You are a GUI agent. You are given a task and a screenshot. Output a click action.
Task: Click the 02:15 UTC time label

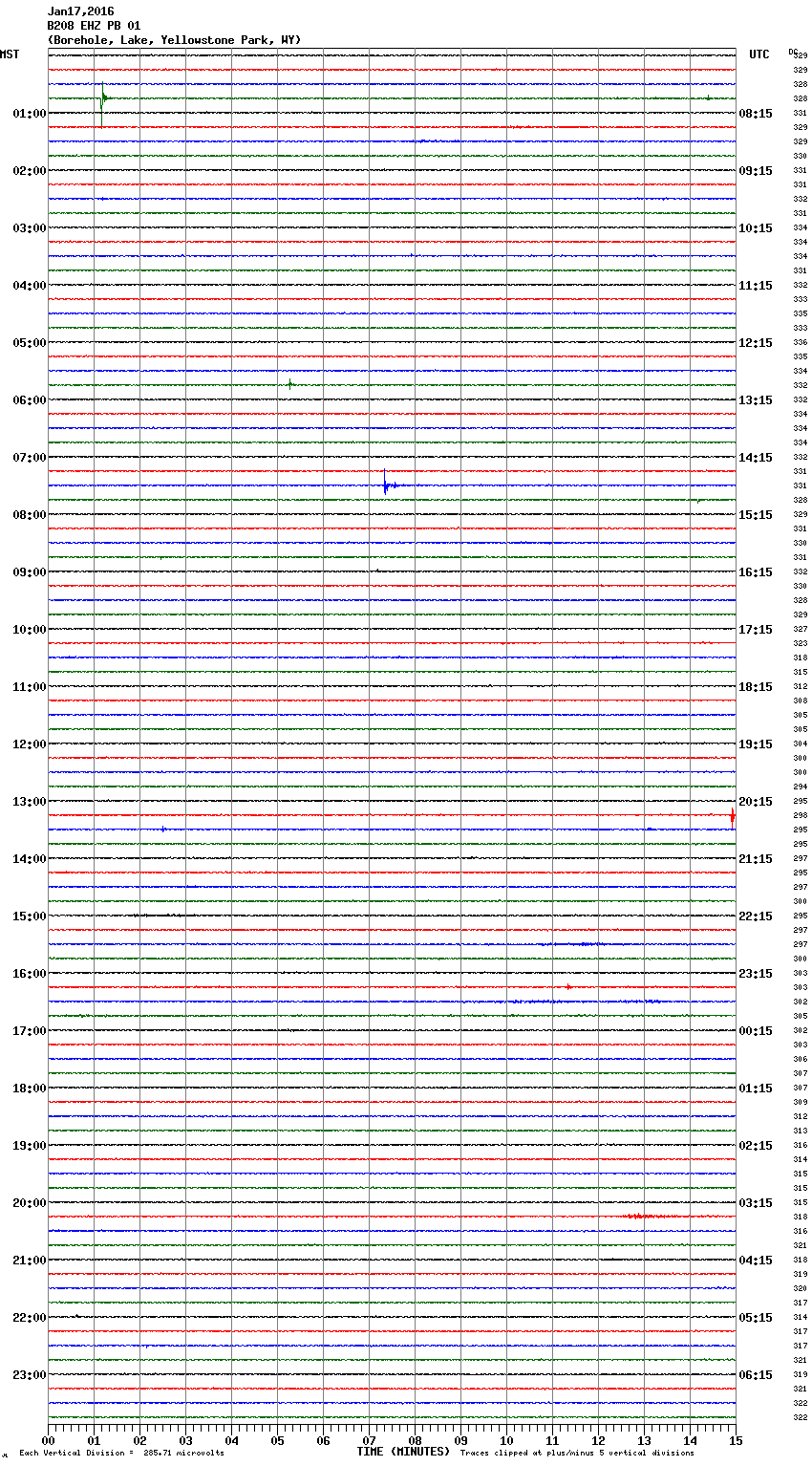click(756, 1146)
